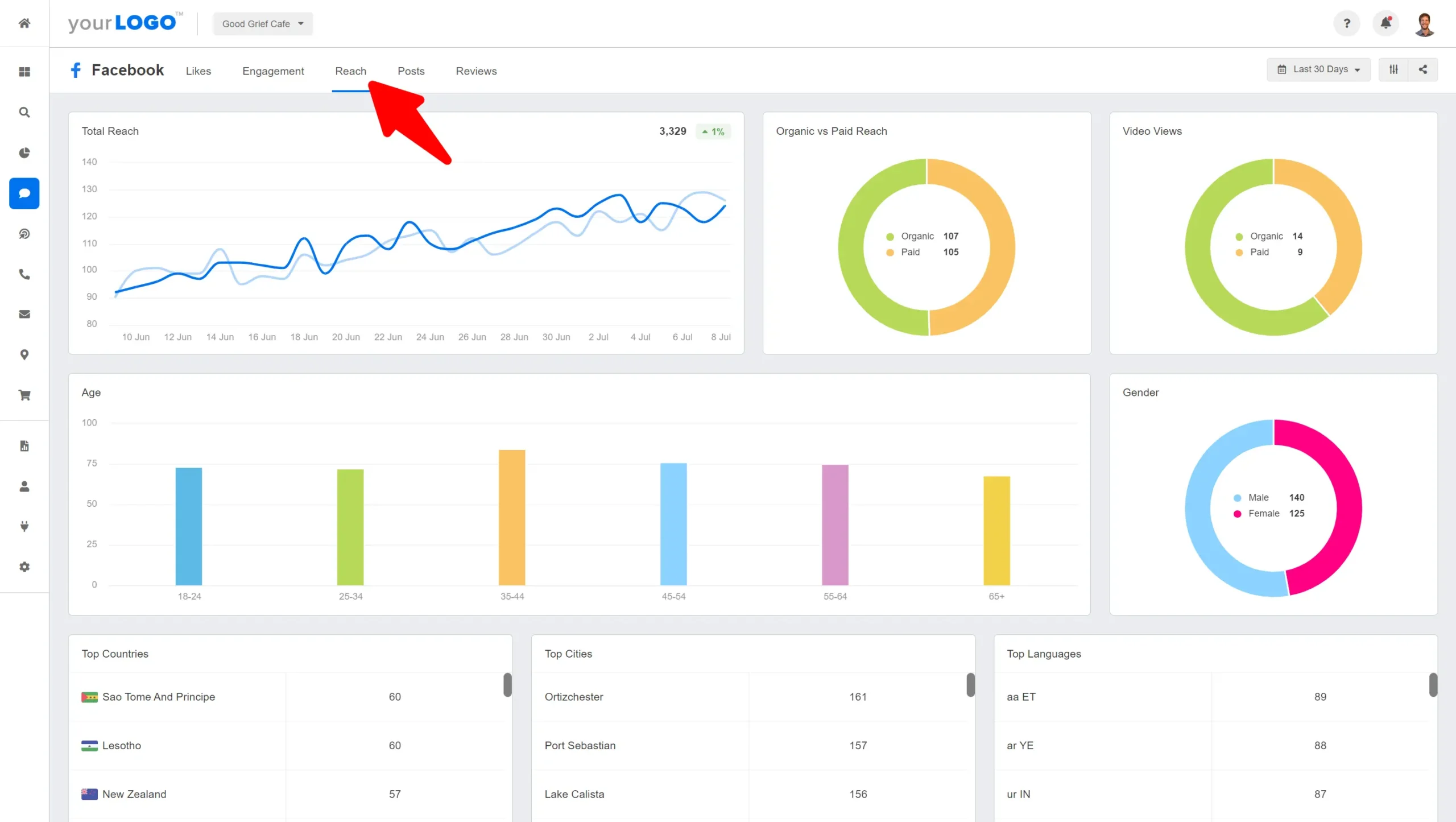
Task: Open the analytics pie chart section
Action: point(24,152)
